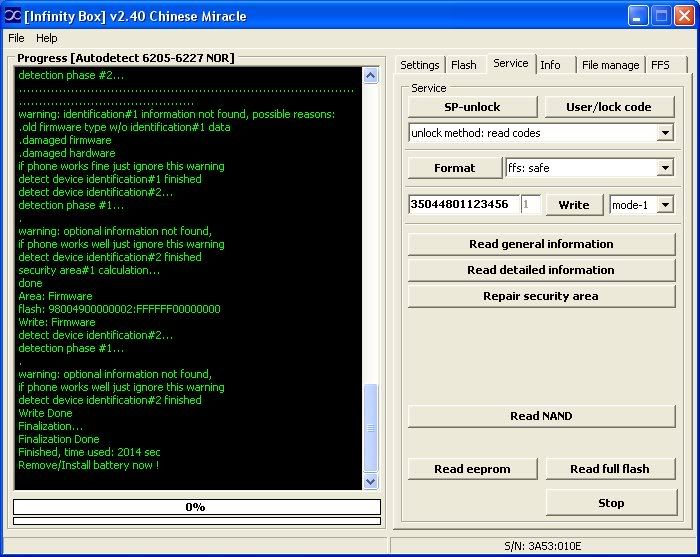Open the File menu
The image size is (700, 557).
[x=16, y=38]
